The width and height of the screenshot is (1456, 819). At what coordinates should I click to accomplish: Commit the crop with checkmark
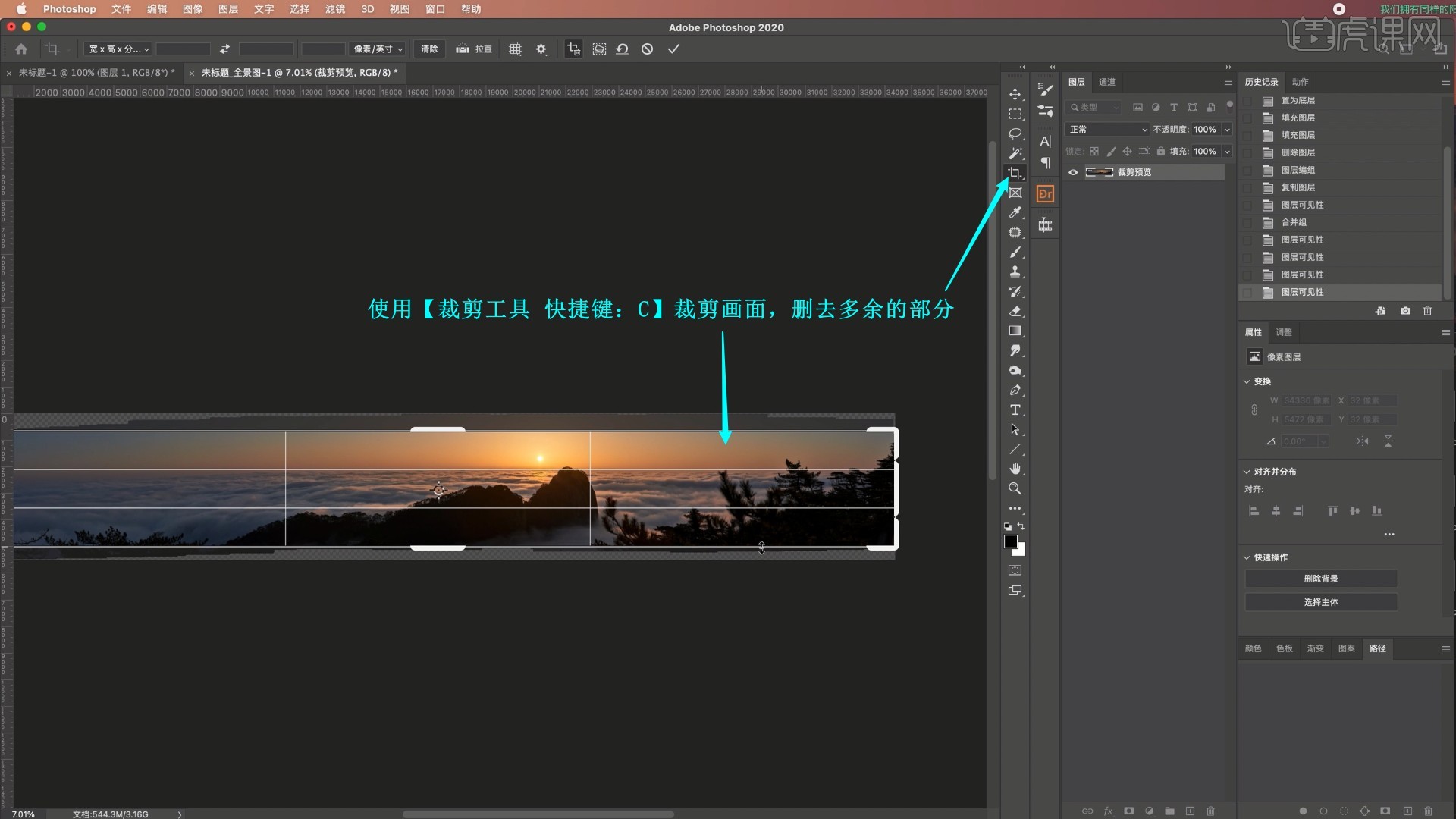pos(673,49)
